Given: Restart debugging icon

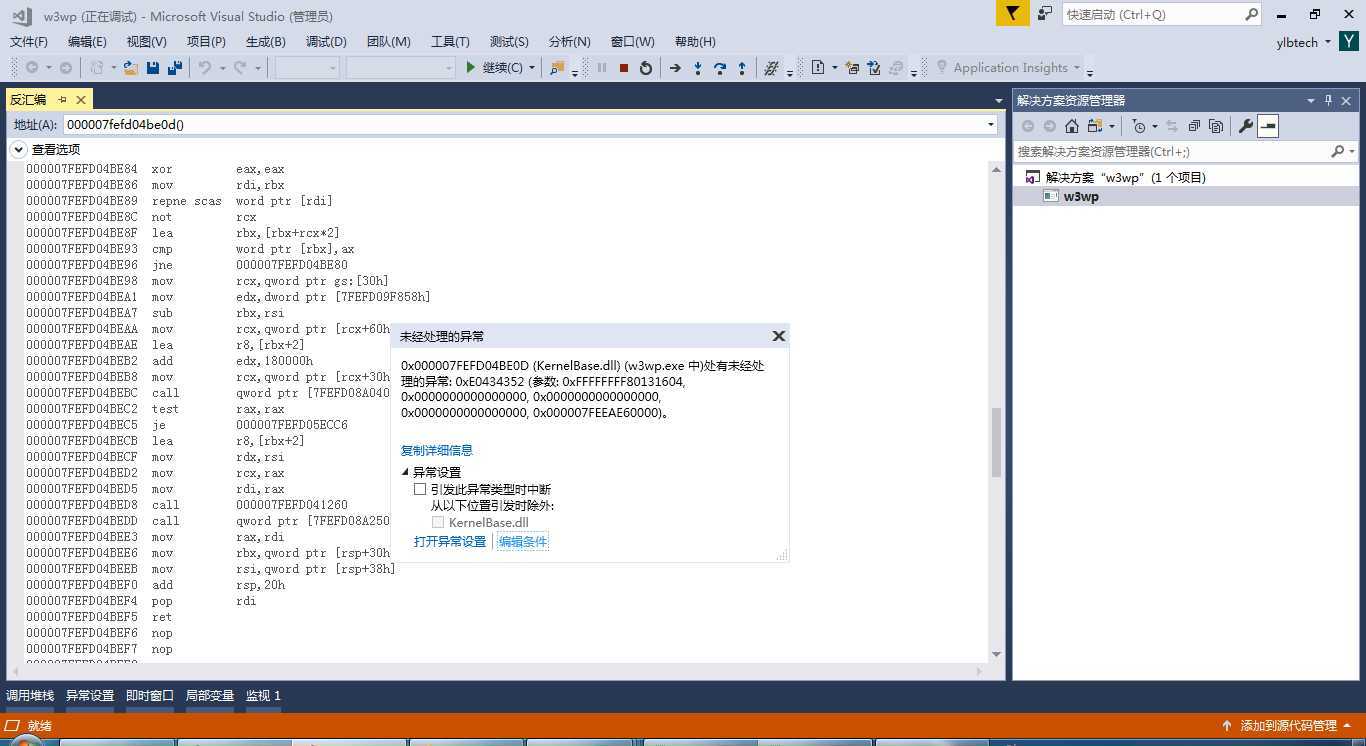Looking at the screenshot, I should pyautogui.click(x=646, y=68).
